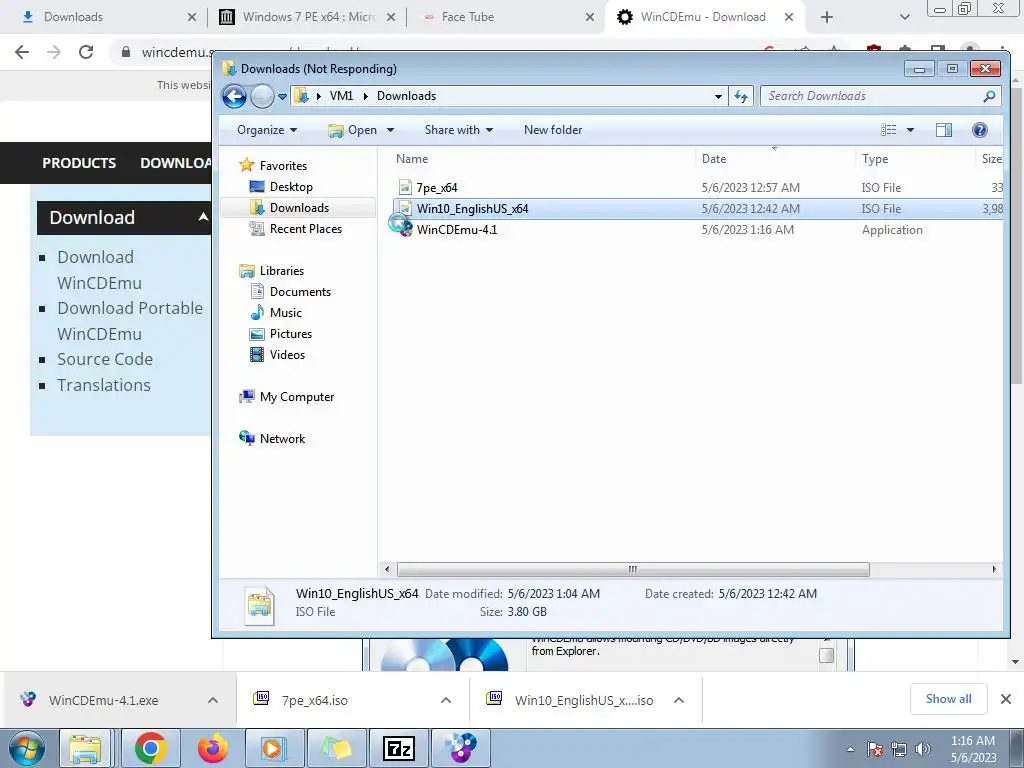
Task: Click the Open toolbar button
Action: (353, 130)
